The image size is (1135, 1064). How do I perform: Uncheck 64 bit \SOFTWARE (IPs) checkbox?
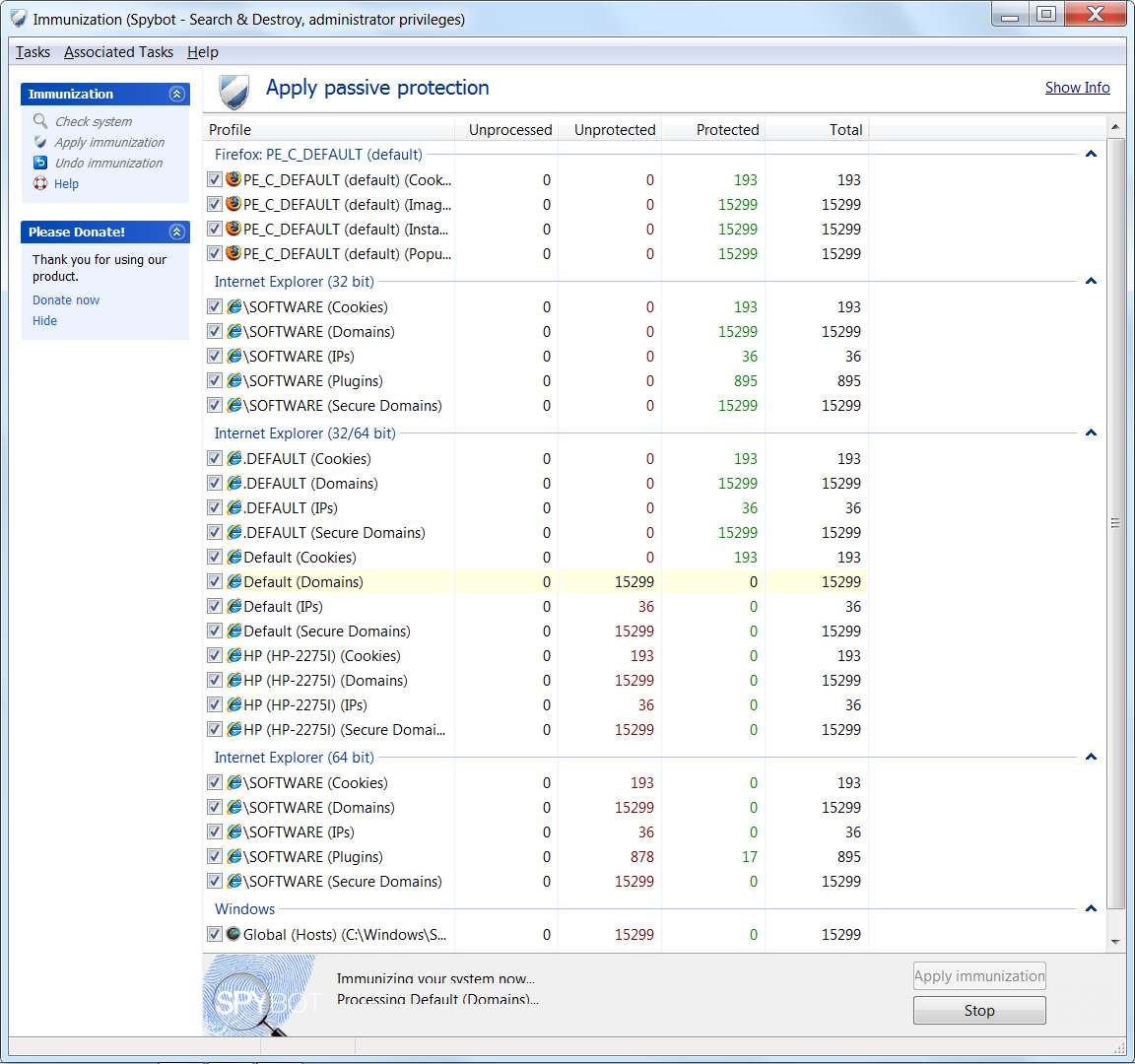click(214, 831)
